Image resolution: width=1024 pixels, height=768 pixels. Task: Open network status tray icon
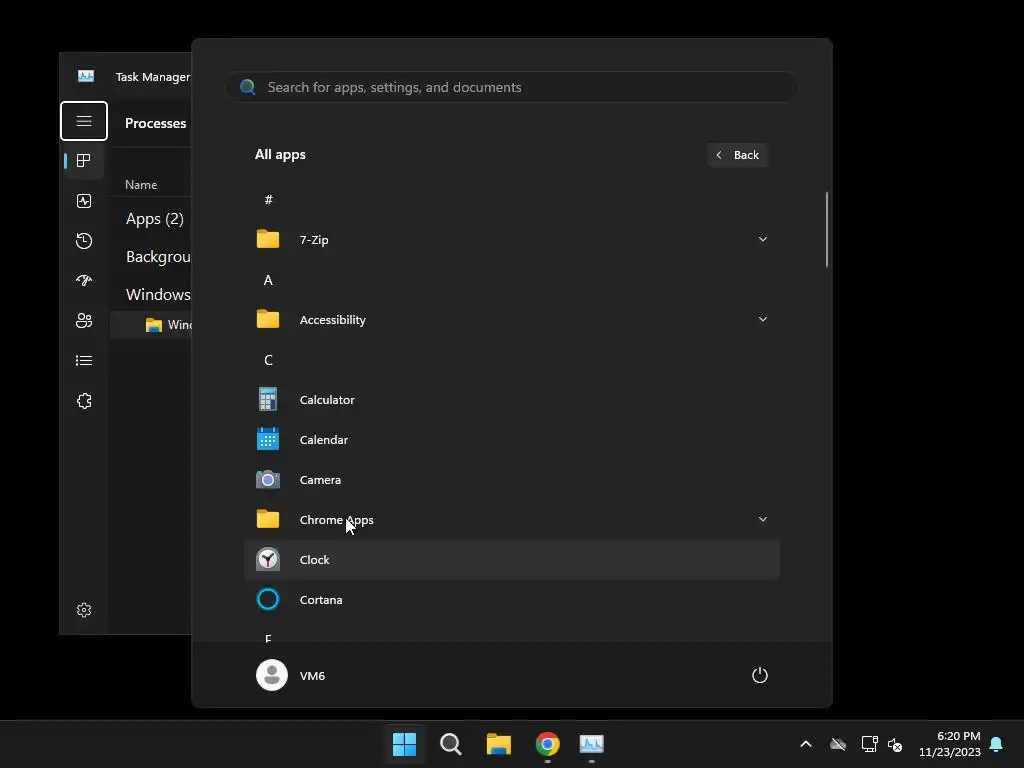869,744
